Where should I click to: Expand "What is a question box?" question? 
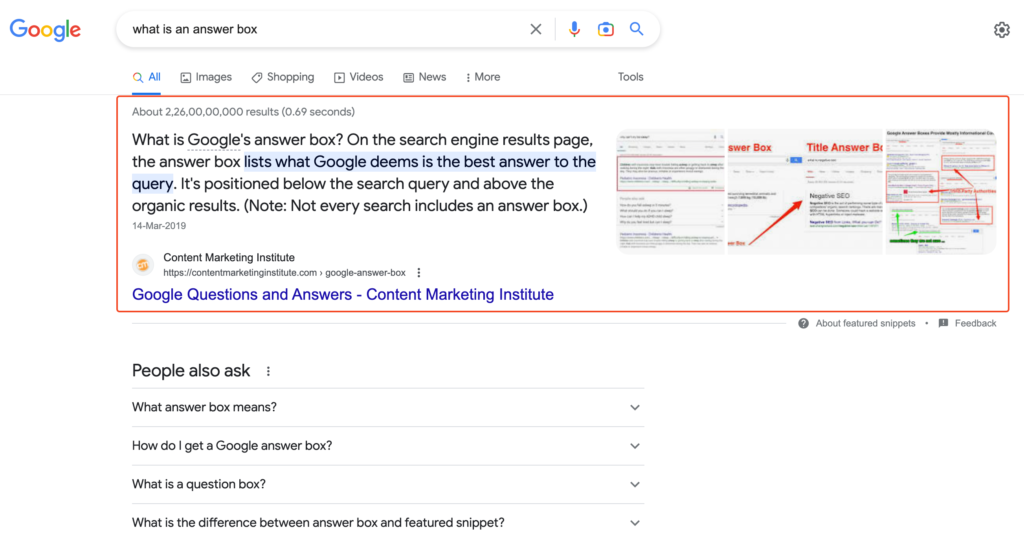[x=634, y=484]
